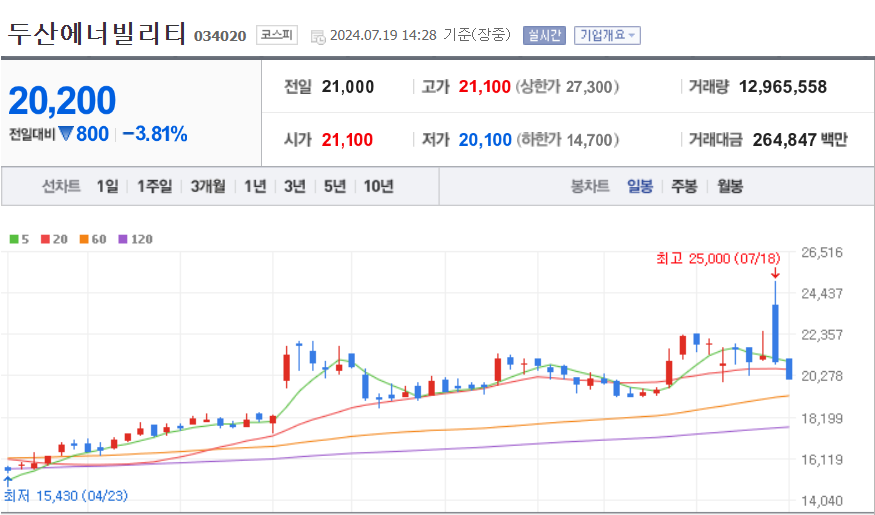Click the 봉차트 label
The image size is (875, 515).
(589, 186)
